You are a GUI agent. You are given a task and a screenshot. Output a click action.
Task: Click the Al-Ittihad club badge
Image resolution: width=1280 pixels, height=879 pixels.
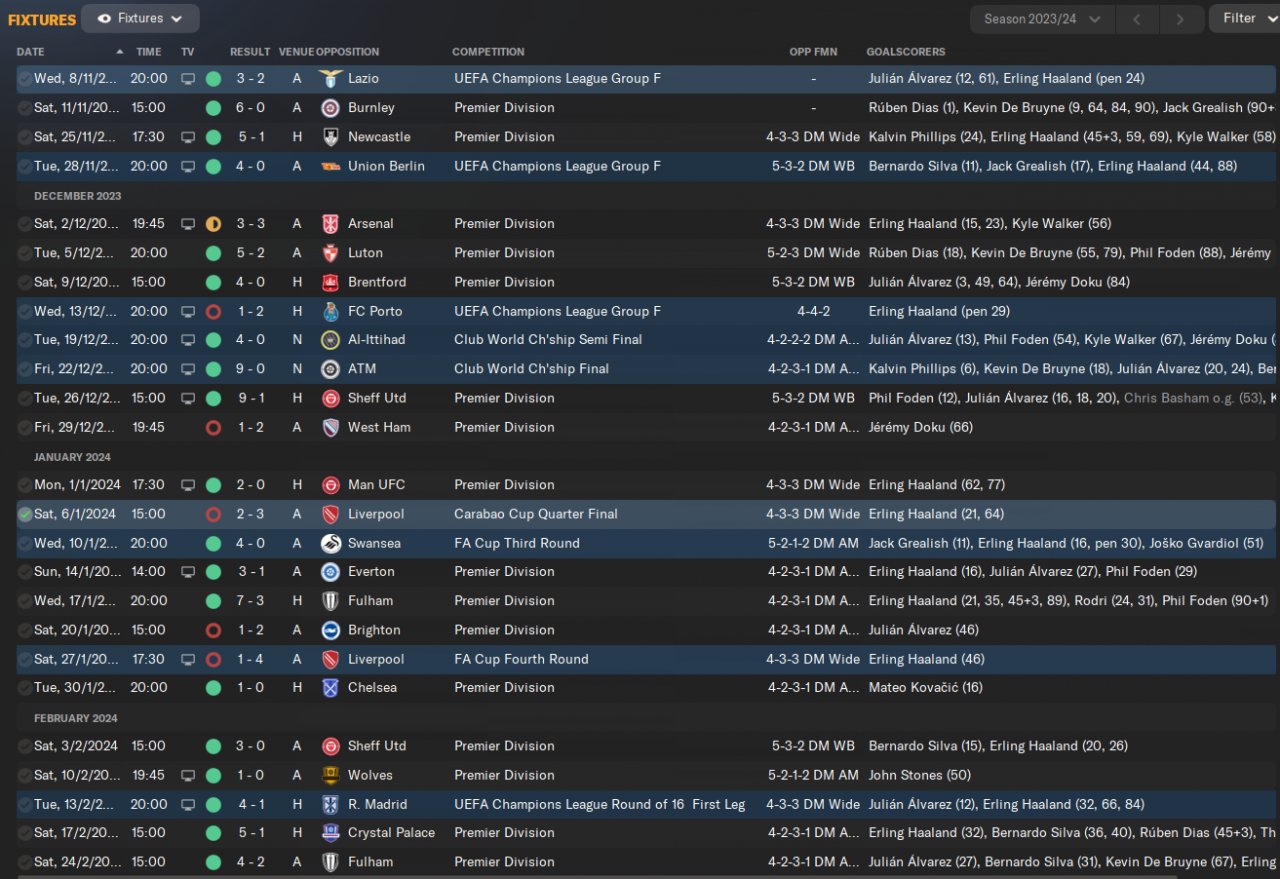(x=330, y=340)
